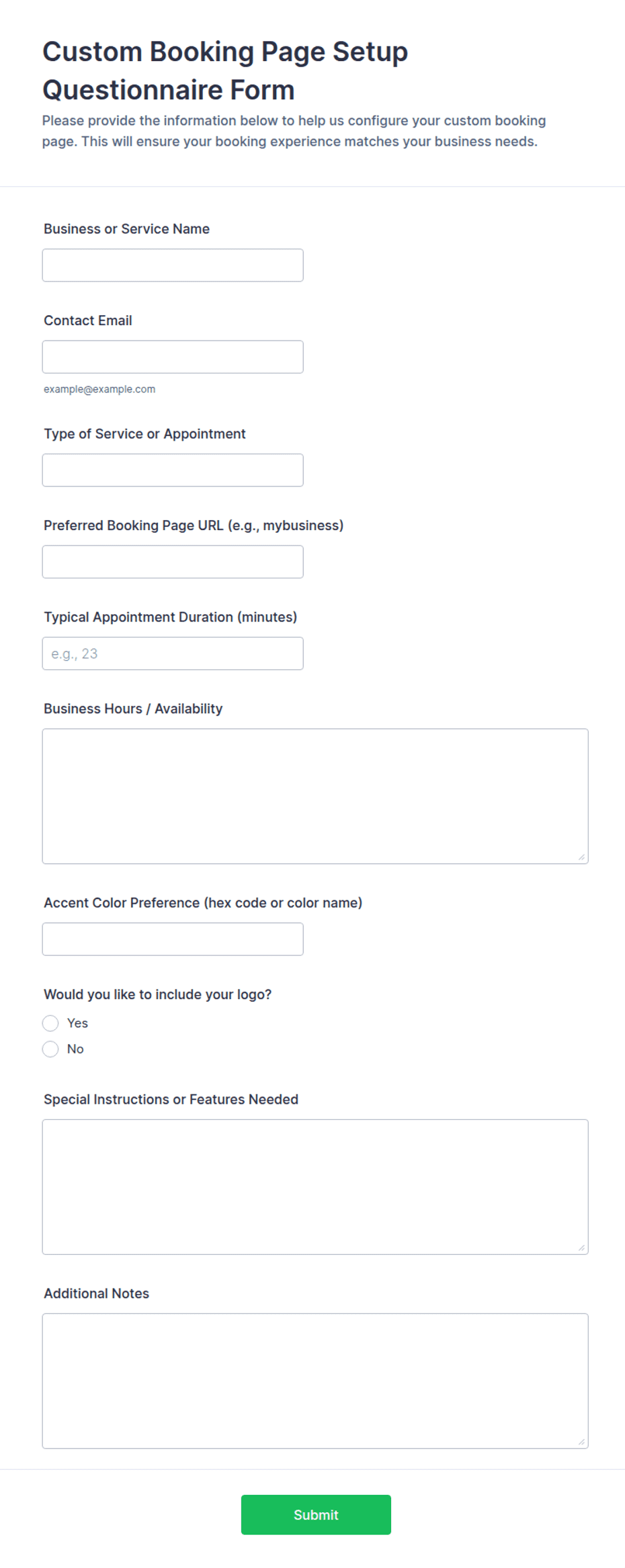
Task: Click the Typical Appointment Duration number field
Action: (x=173, y=654)
